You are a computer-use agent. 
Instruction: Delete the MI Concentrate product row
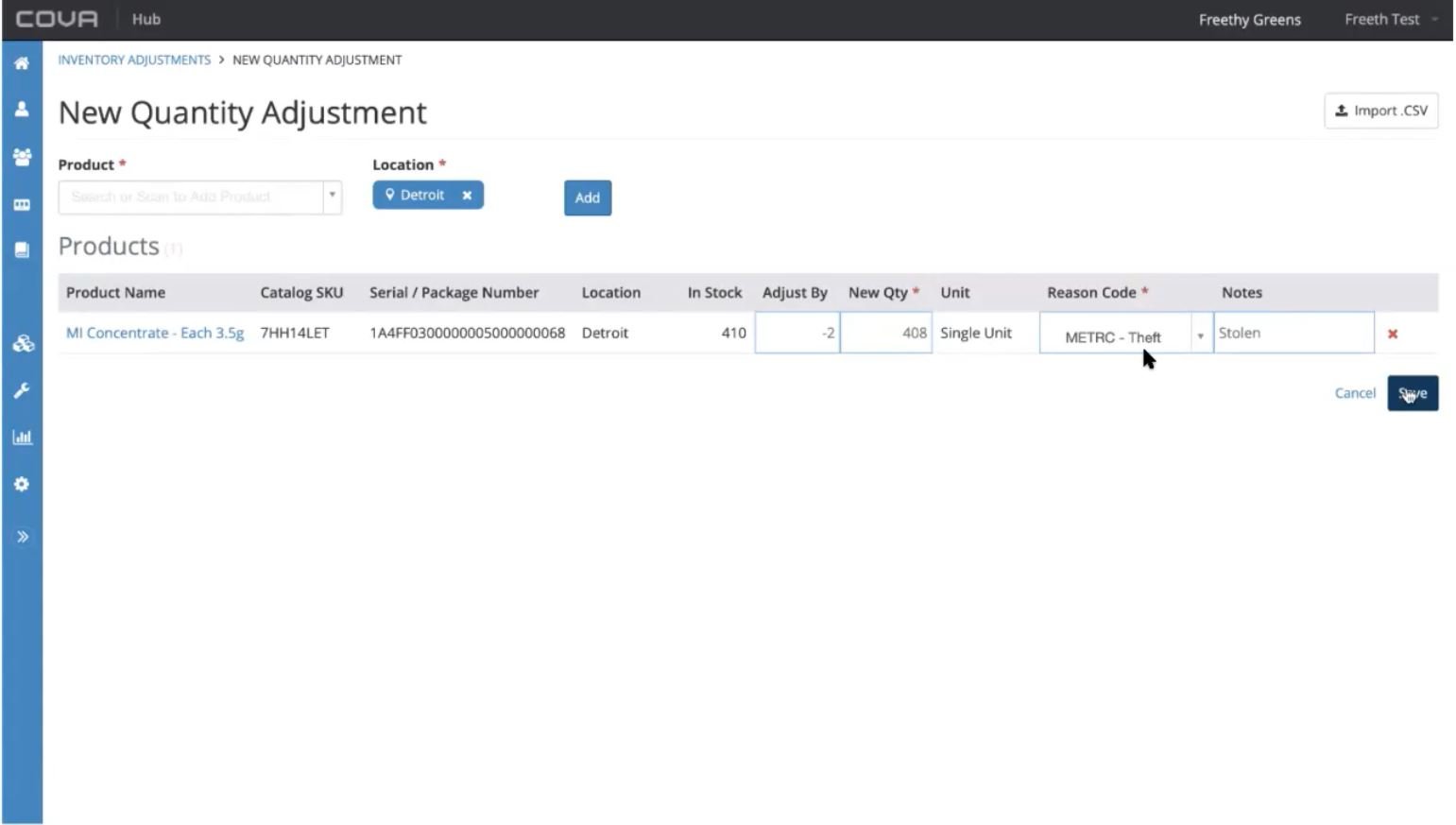[1392, 334]
